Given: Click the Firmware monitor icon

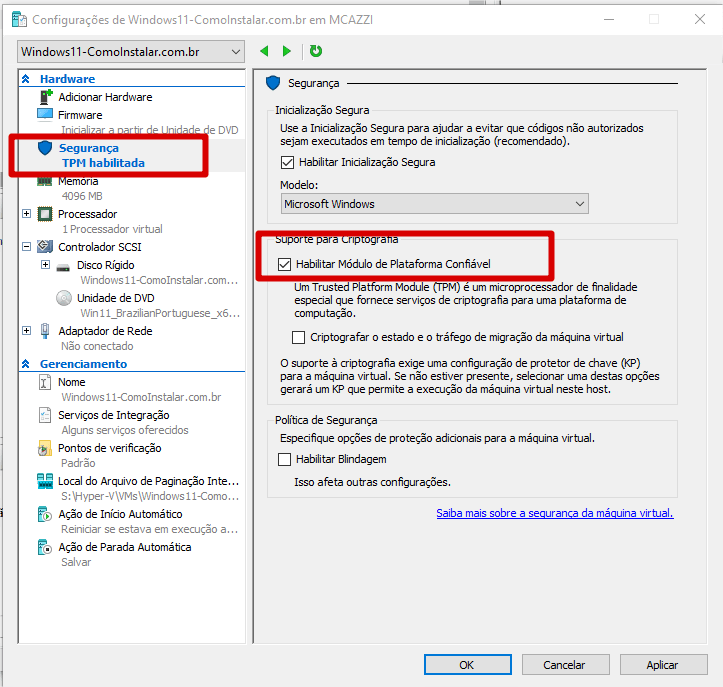Looking at the screenshot, I should click(45, 115).
